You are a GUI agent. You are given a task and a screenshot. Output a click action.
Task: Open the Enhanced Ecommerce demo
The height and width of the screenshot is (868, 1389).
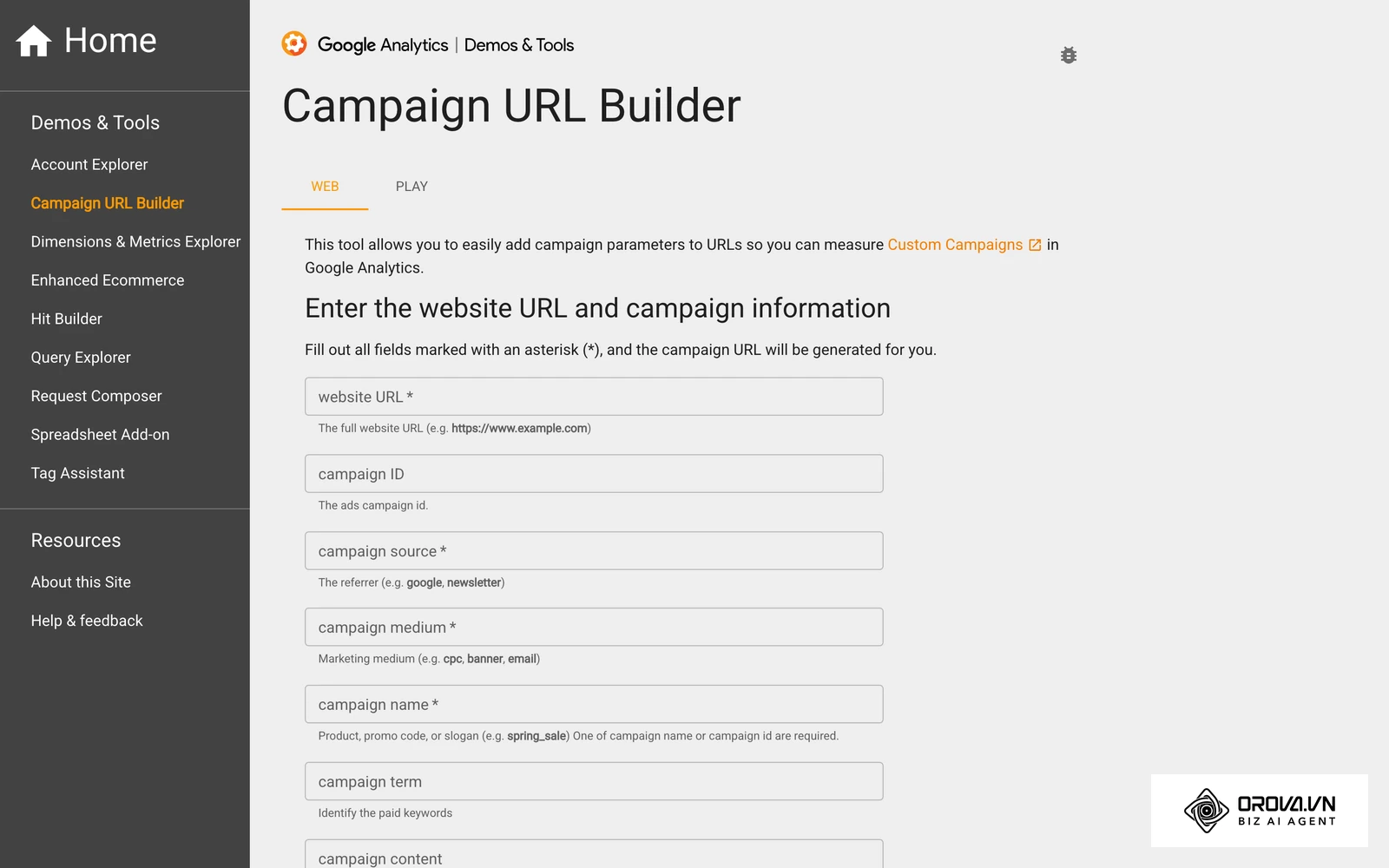(108, 280)
